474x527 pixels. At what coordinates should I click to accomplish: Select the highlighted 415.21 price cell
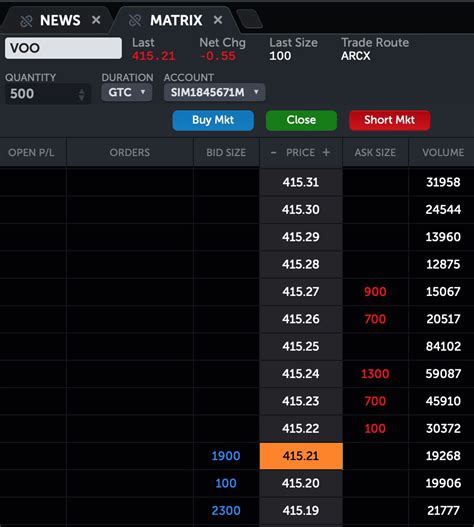(301, 456)
